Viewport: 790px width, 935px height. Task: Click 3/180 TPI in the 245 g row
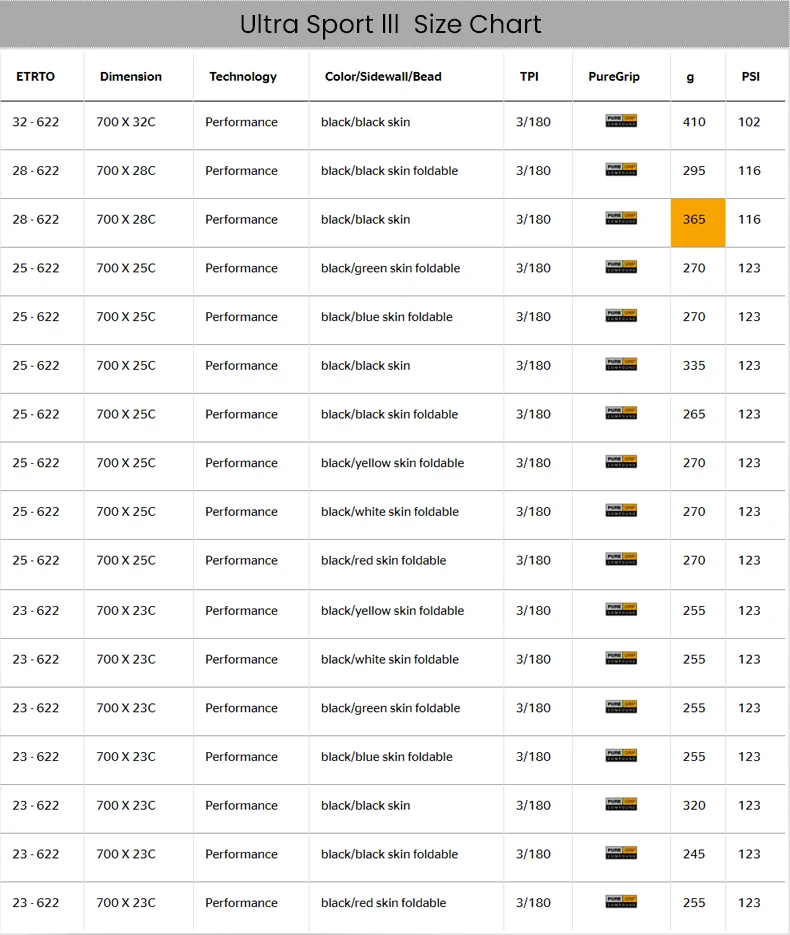[x=534, y=854]
